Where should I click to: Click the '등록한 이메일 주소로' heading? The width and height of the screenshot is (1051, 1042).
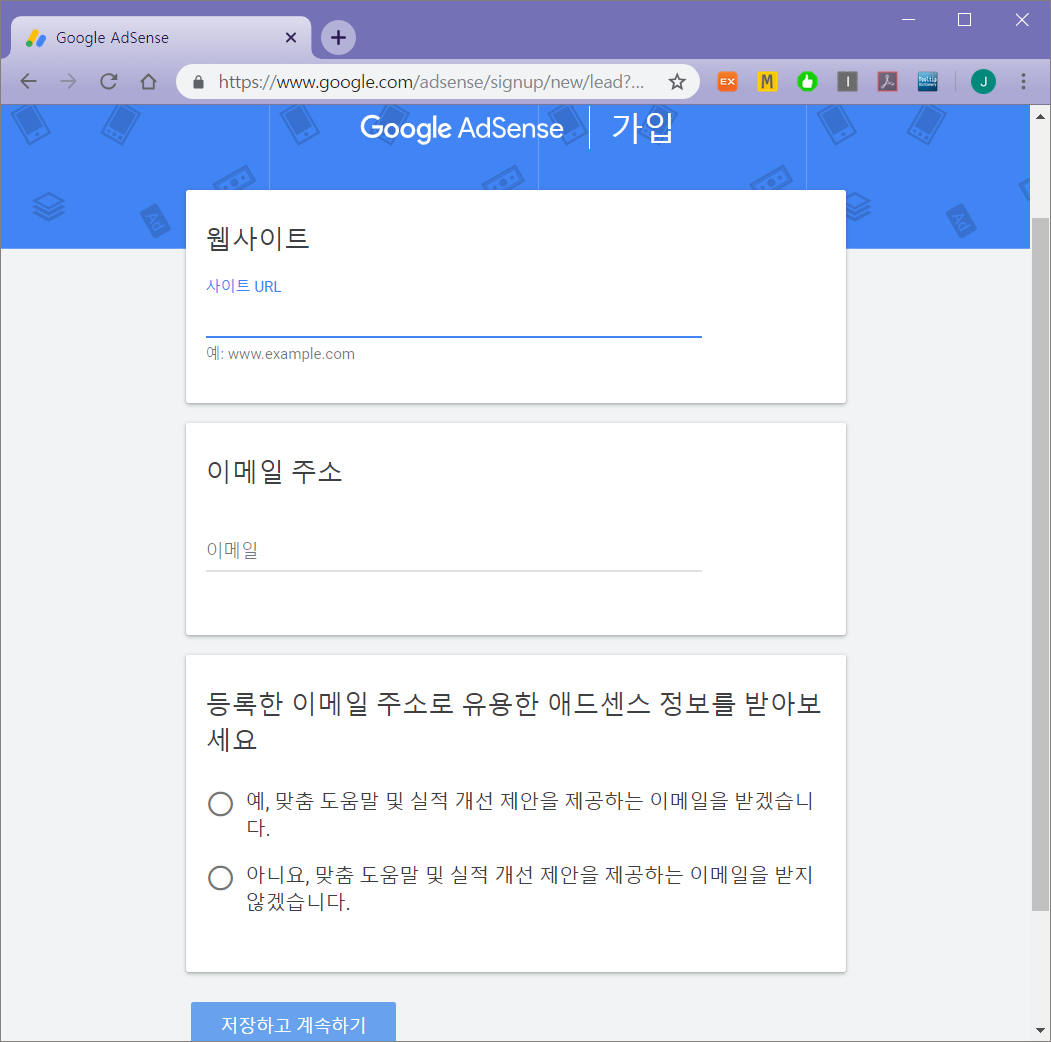pyautogui.click(x=514, y=722)
